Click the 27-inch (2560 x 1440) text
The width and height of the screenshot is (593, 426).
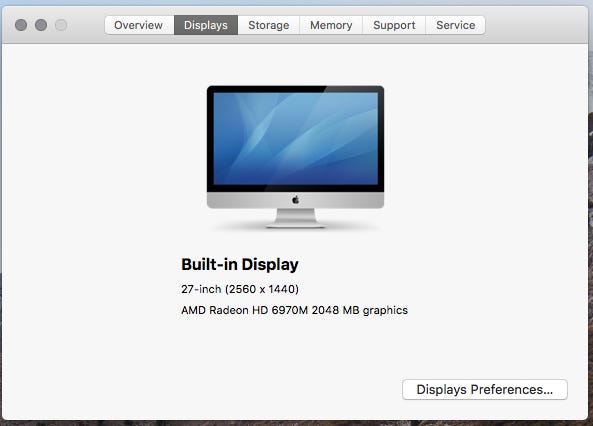[x=240, y=289]
